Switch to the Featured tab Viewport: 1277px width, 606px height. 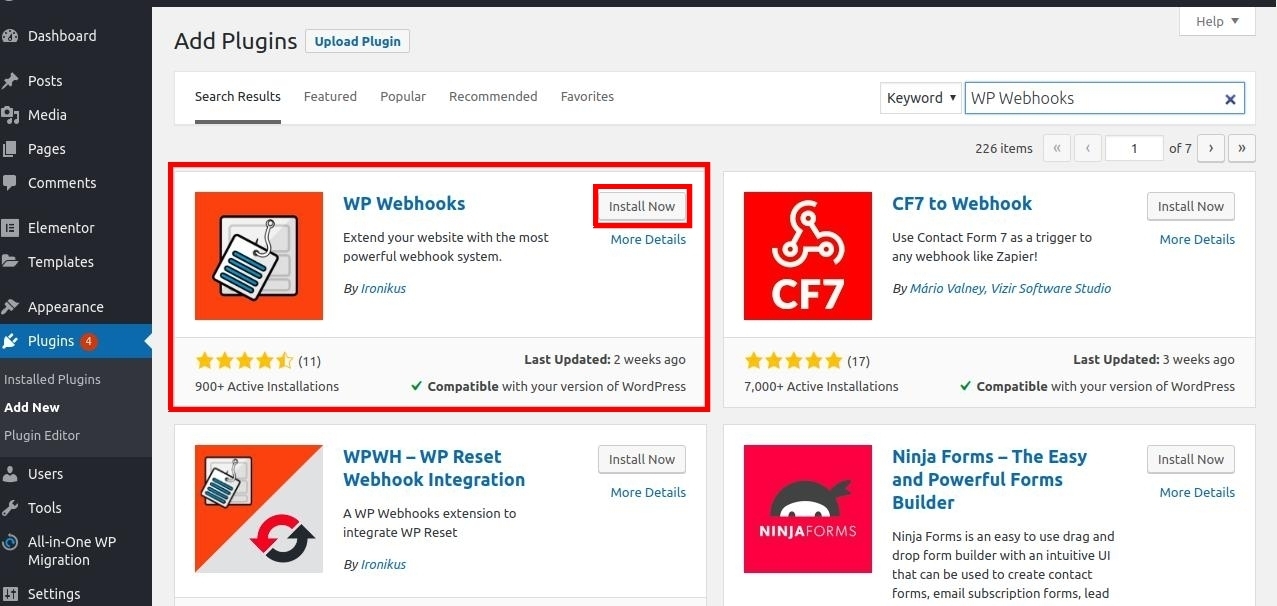pos(330,97)
